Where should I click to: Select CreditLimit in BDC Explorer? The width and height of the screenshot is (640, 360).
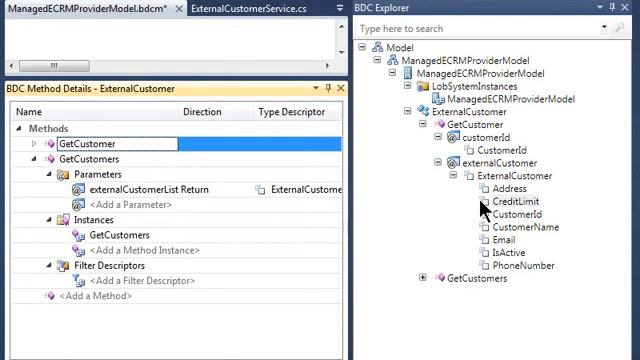point(516,201)
